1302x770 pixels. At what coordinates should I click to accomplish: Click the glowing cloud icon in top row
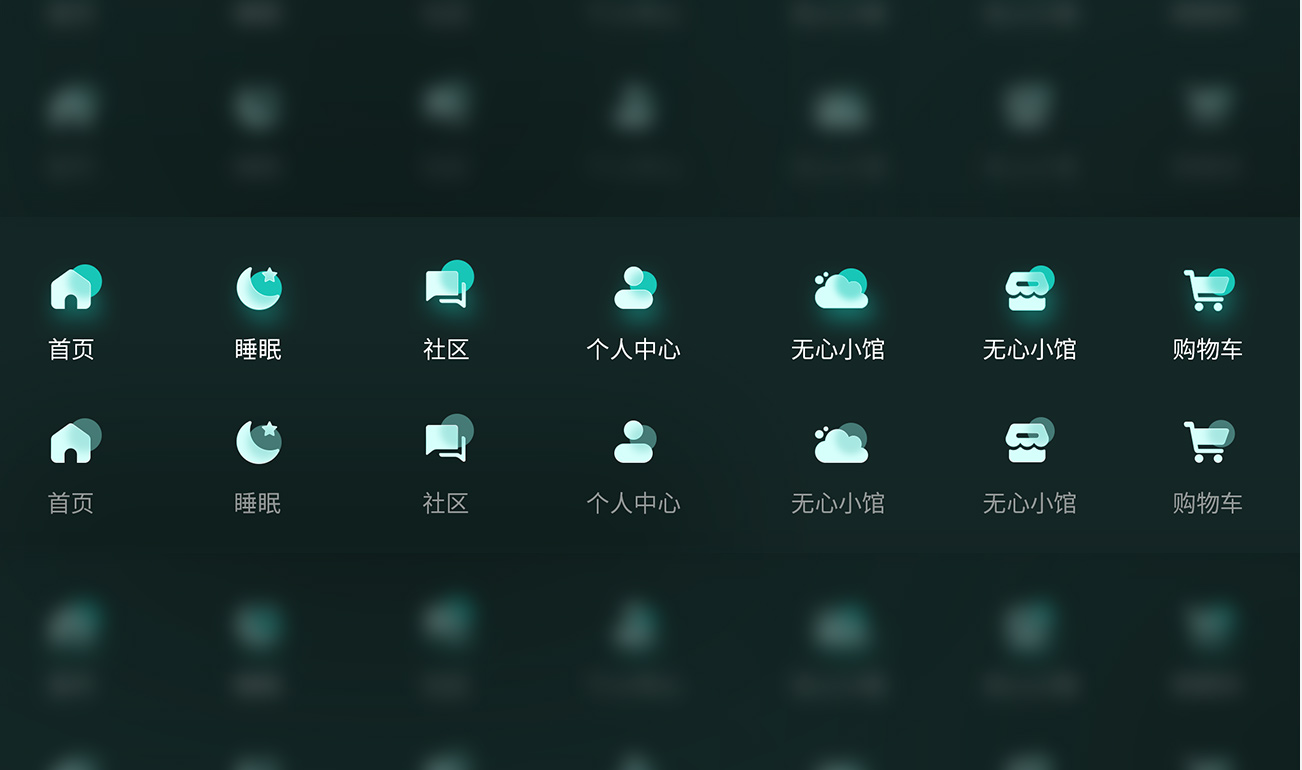840,289
